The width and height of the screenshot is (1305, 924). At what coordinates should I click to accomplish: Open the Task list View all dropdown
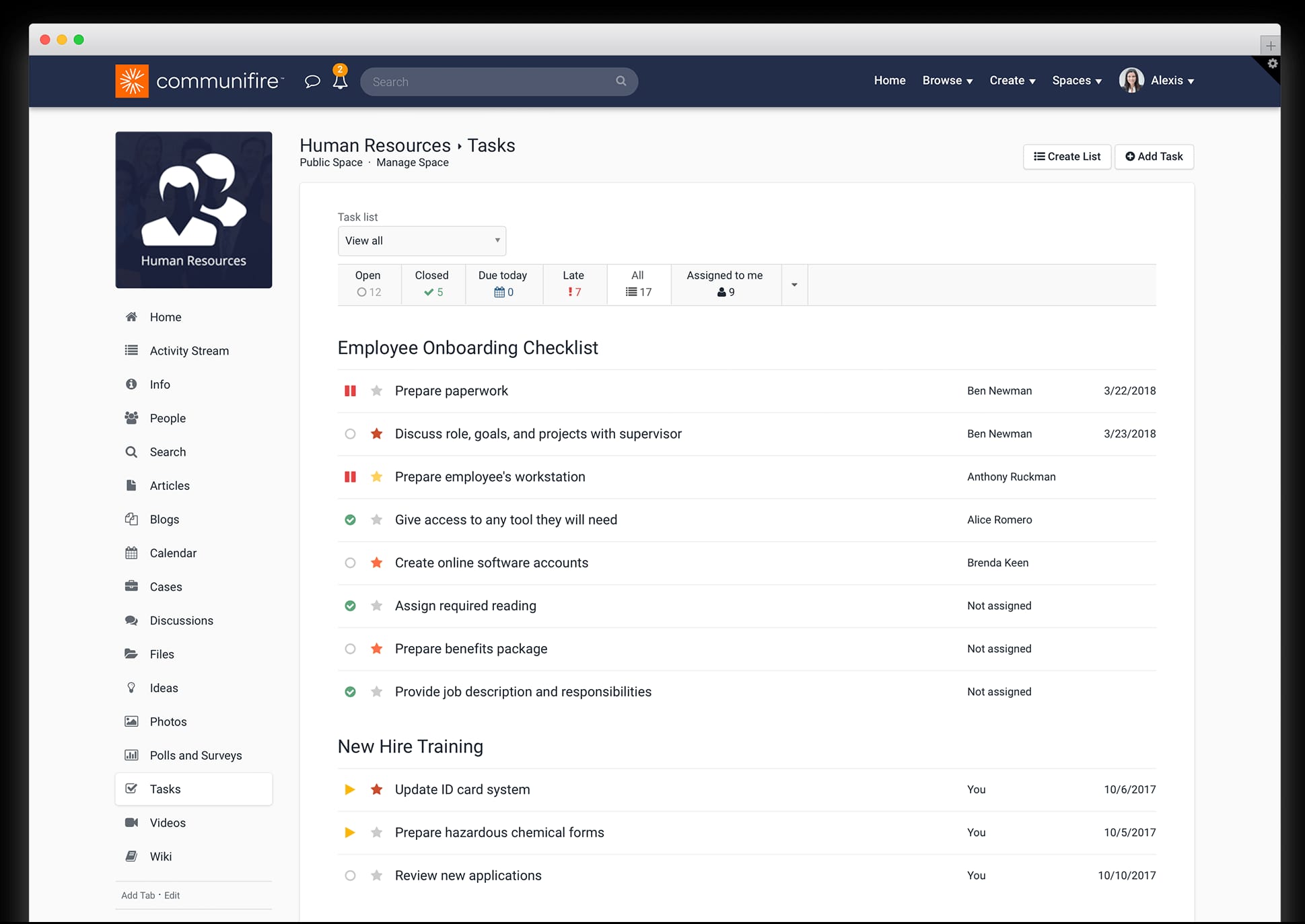click(x=421, y=241)
